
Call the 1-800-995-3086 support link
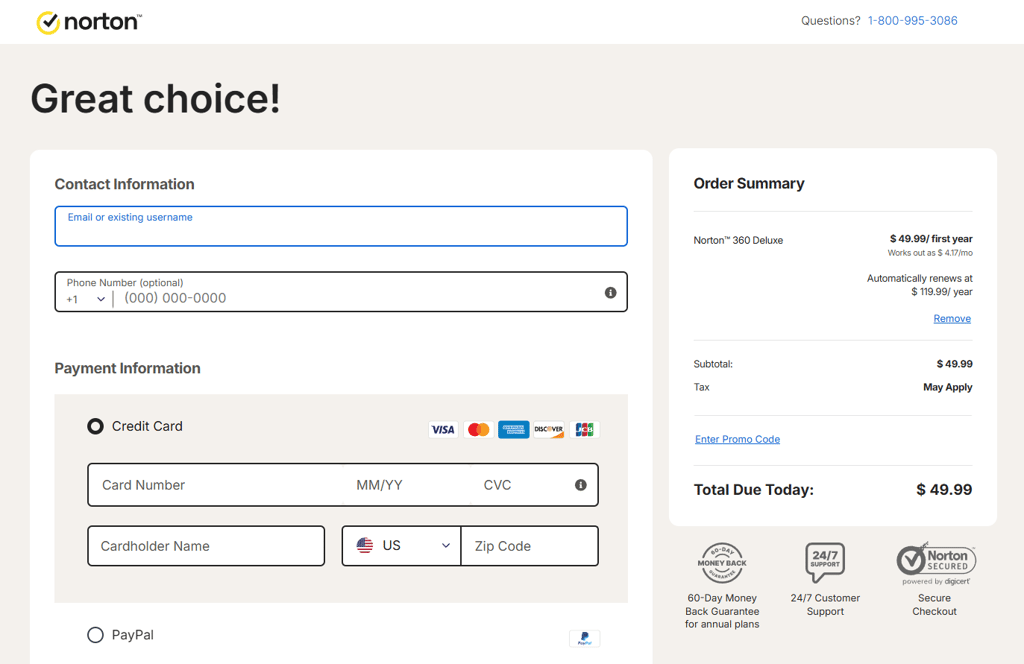(x=912, y=21)
